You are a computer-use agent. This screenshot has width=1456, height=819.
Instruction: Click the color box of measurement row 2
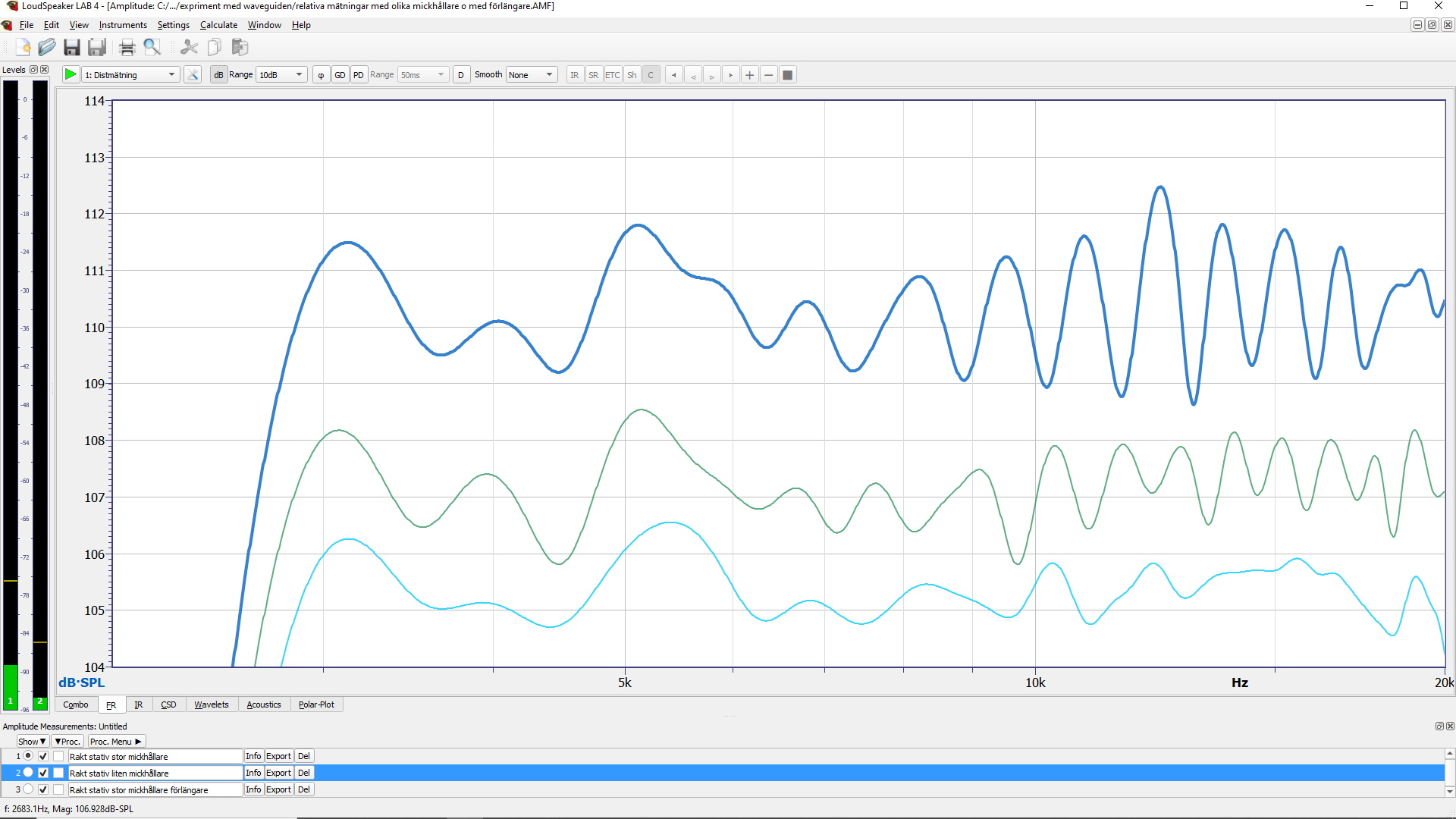pos(58,773)
